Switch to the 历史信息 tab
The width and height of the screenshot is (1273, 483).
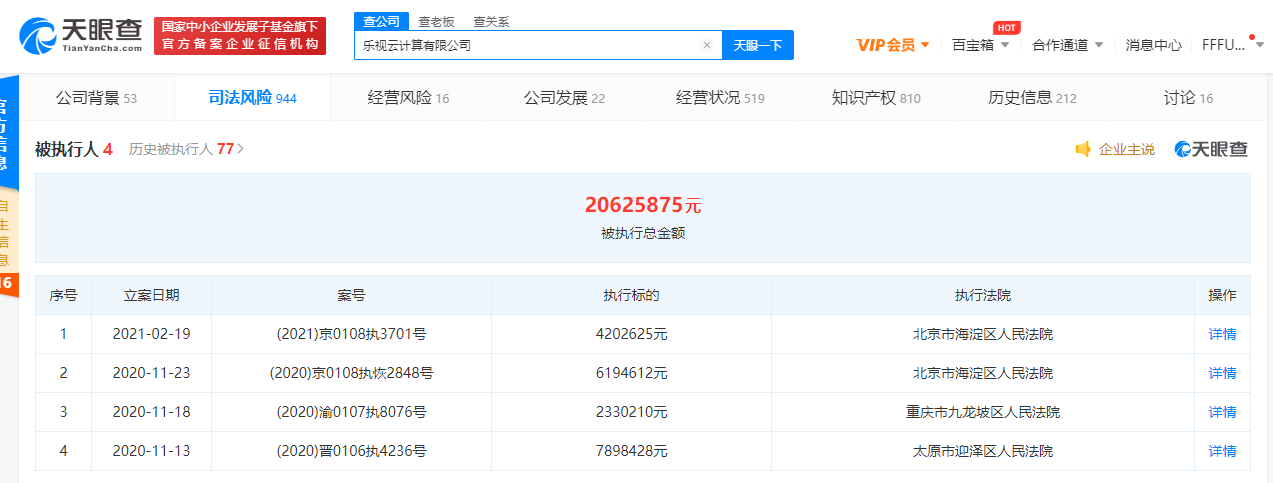1032,98
